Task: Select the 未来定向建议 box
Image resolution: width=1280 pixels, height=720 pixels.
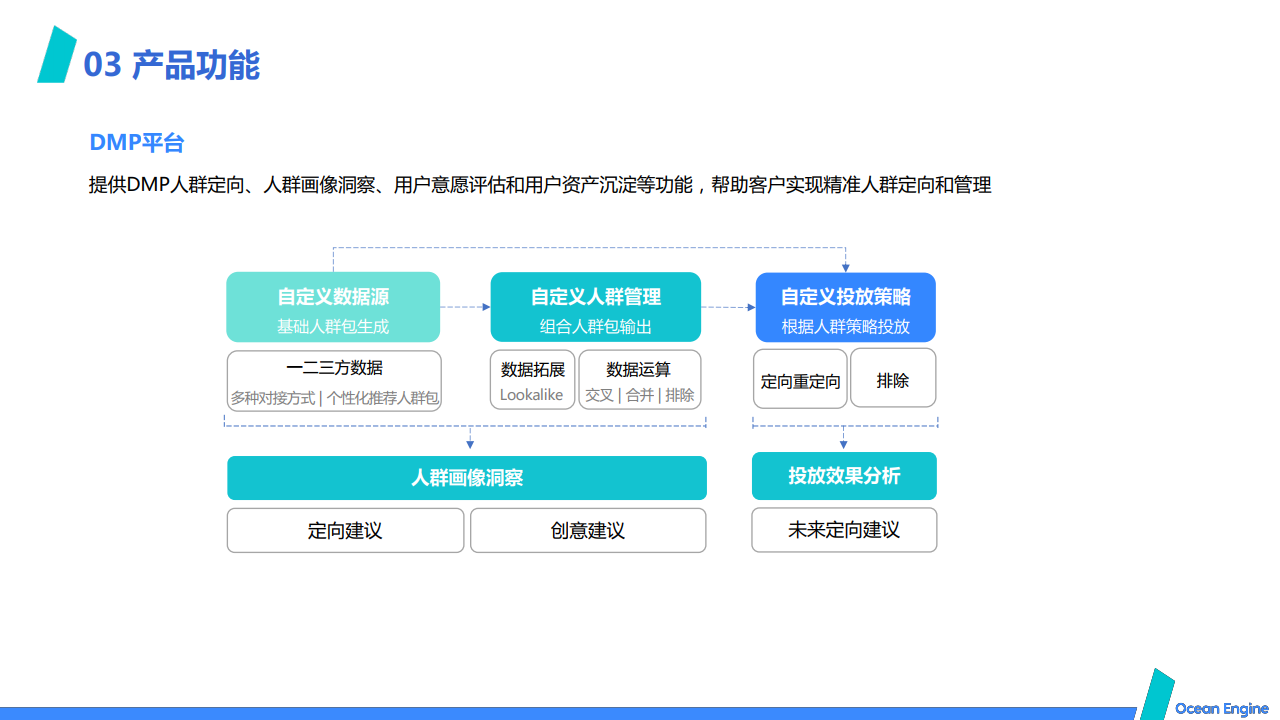Action: [x=844, y=530]
